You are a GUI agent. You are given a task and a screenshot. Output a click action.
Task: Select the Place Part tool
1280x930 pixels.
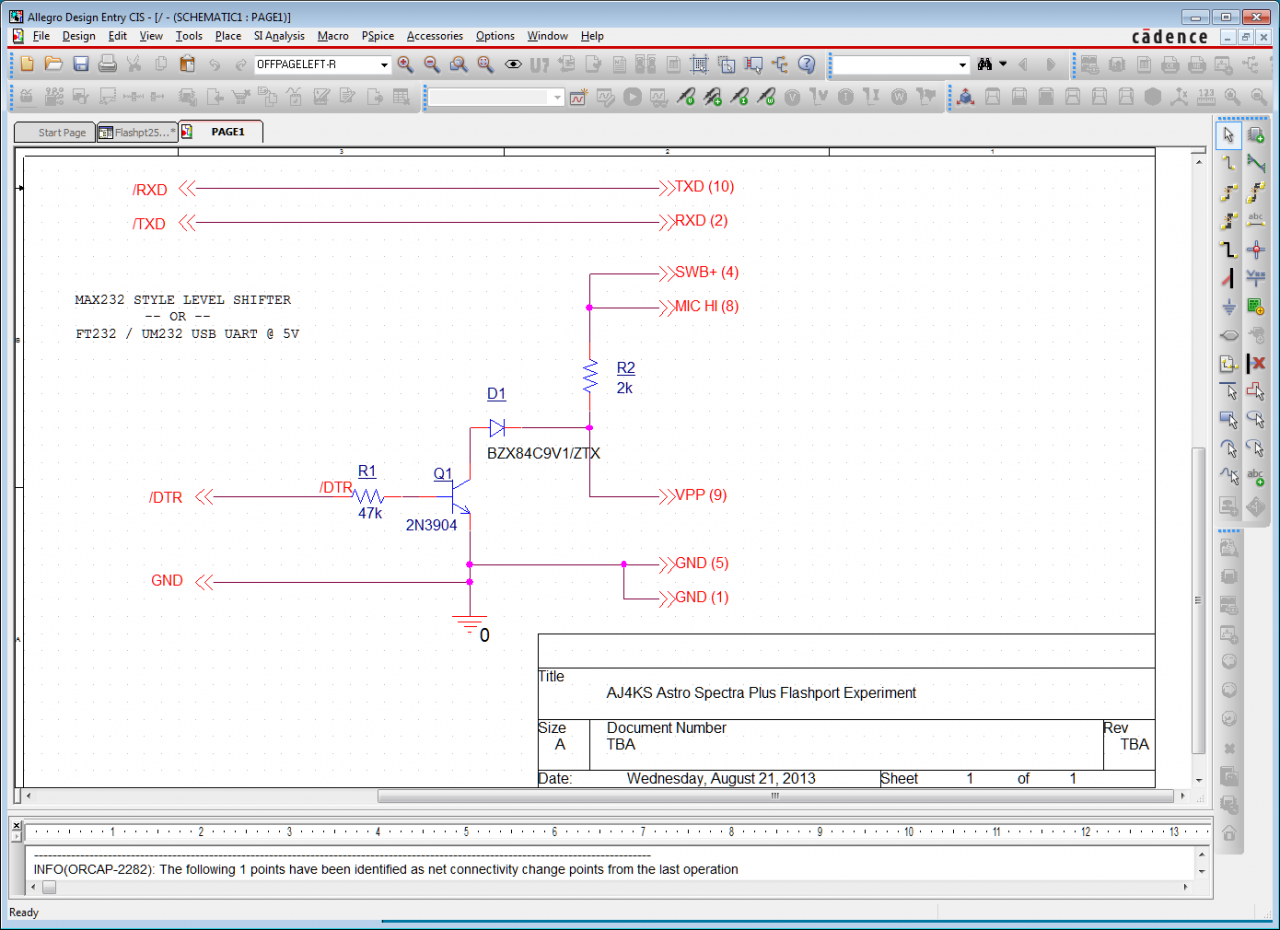(x=1256, y=135)
